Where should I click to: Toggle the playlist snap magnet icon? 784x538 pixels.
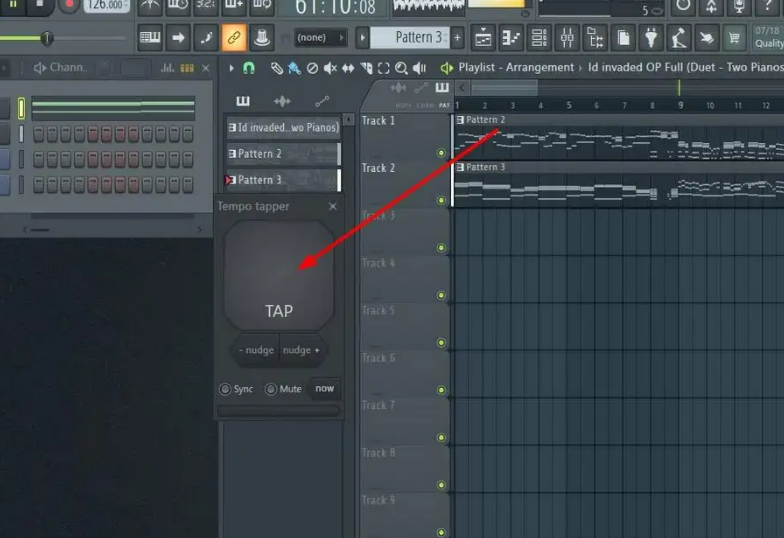(x=248, y=68)
